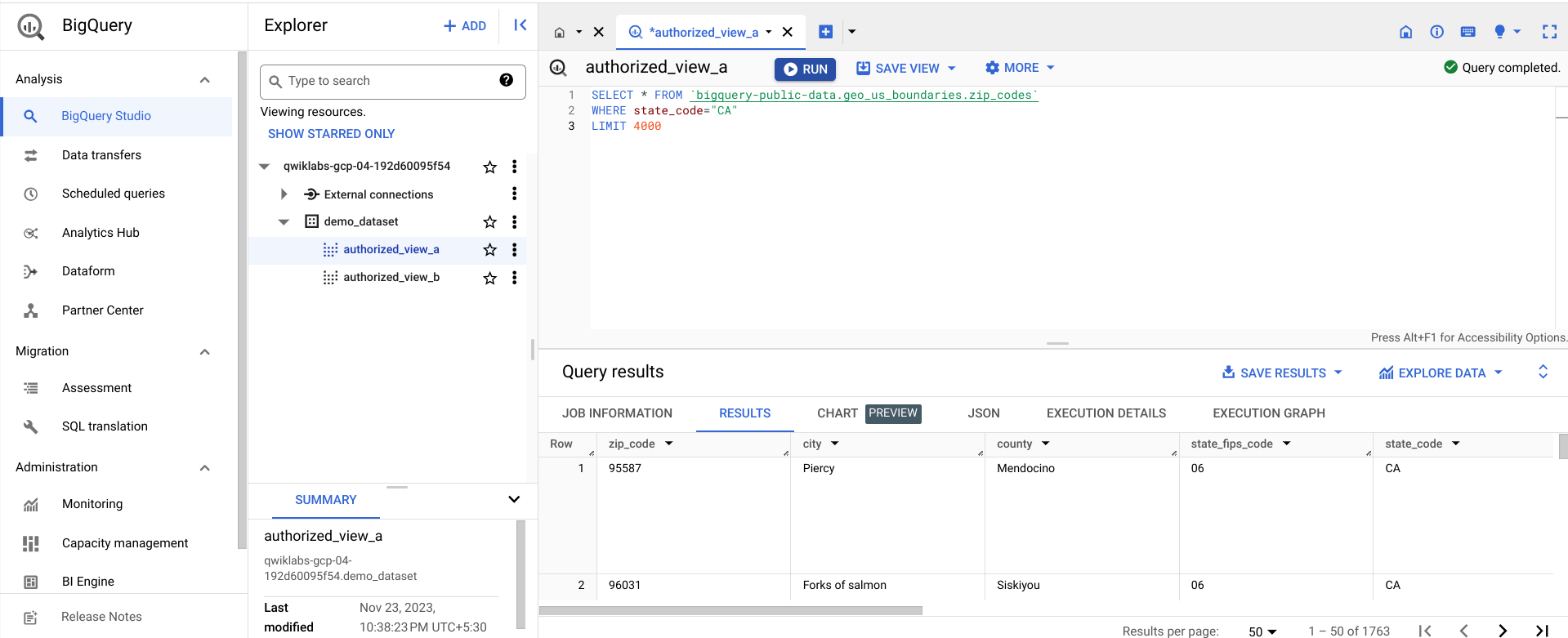Click the SHOW STARRED ONLY link
The width and height of the screenshot is (1568, 638).
tap(331, 134)
